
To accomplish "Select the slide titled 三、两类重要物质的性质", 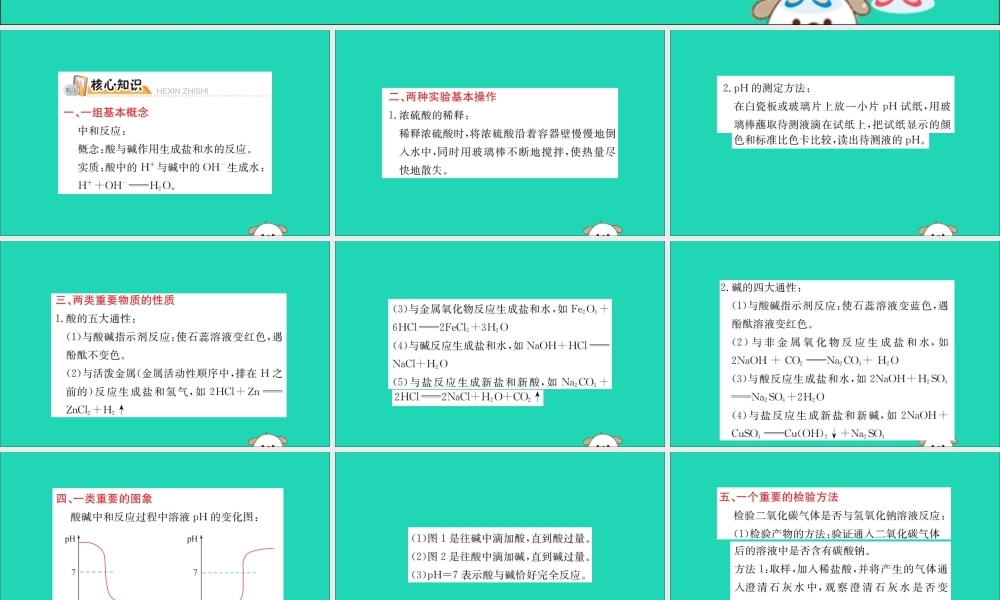I will [165, 344].
